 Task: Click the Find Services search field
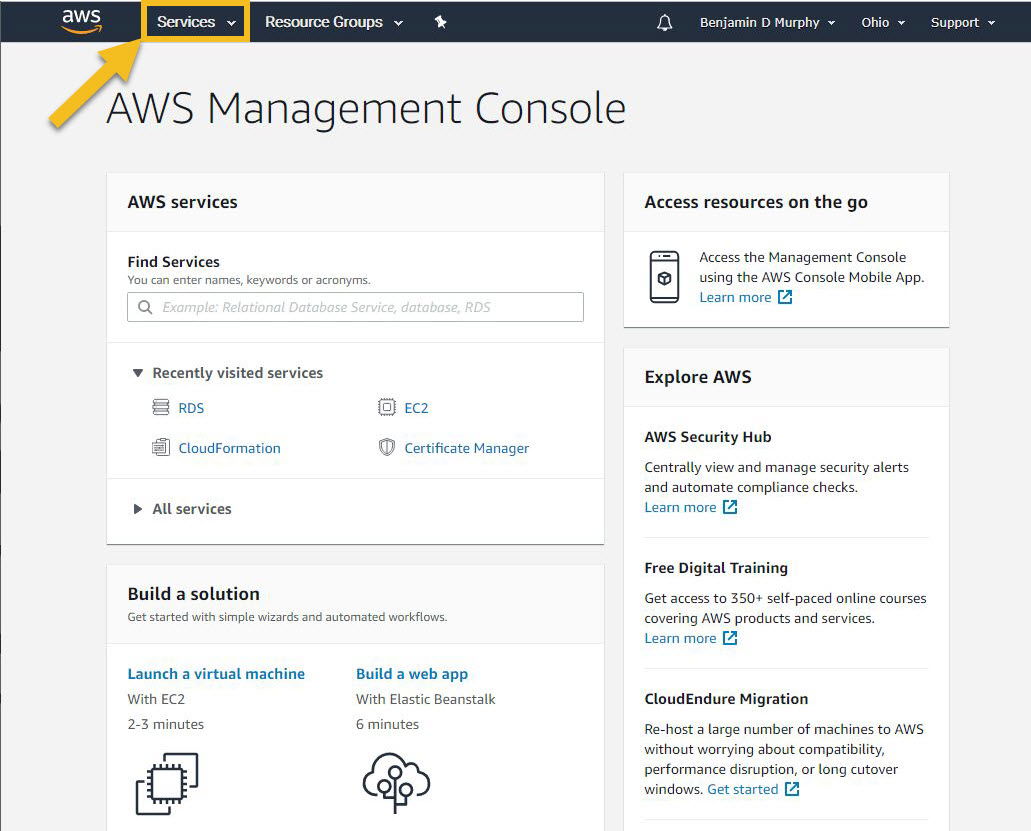pos(355,307)
